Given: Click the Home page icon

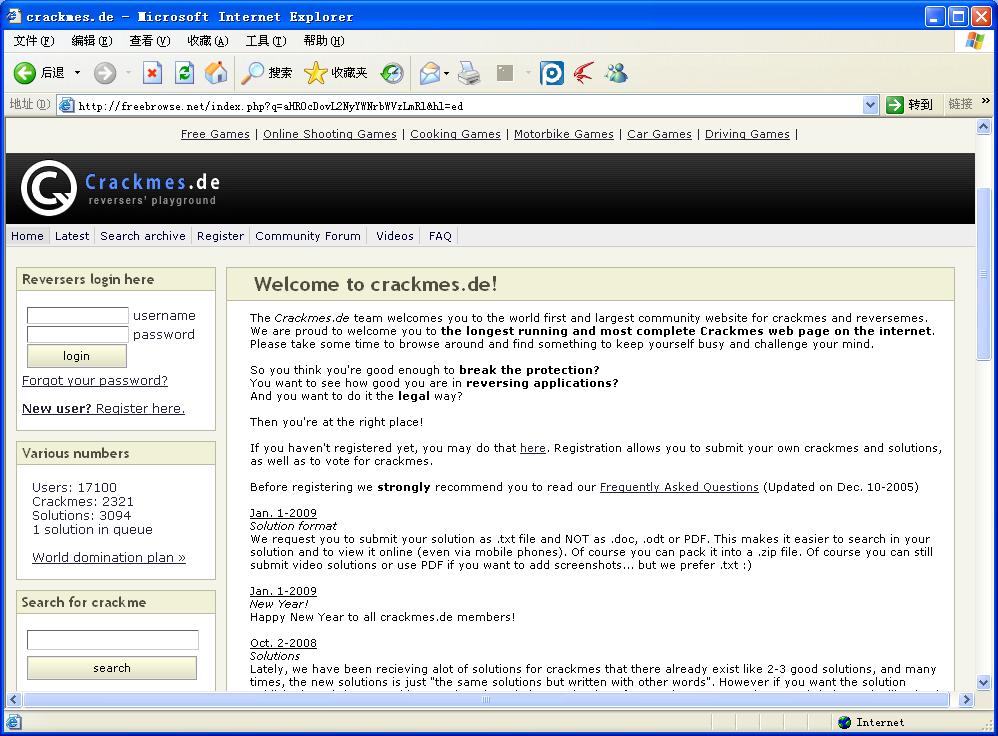Looking at the screenshot, I should pos(216,73).
